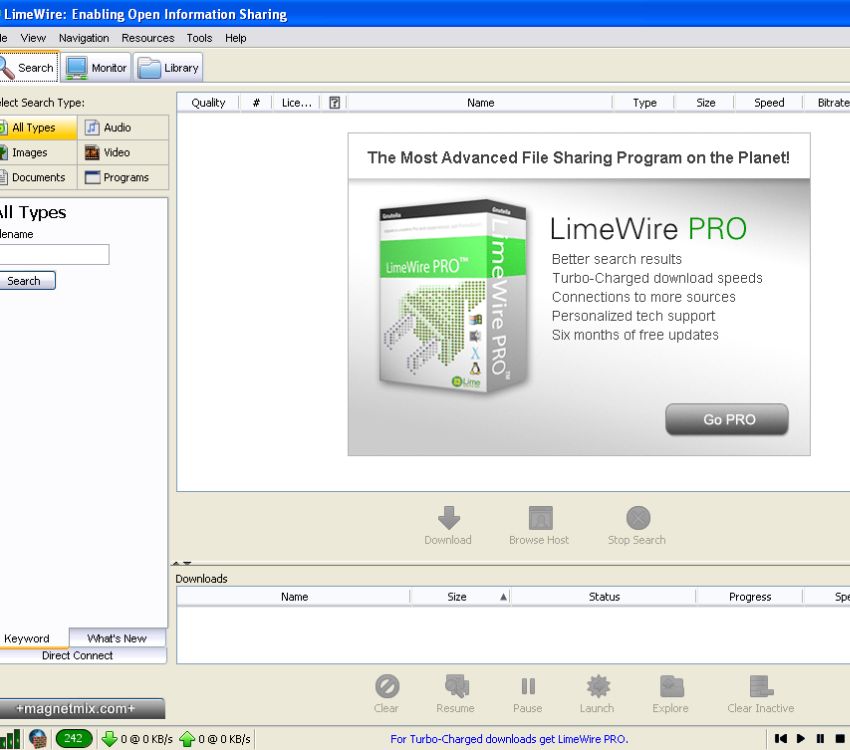Switch to the Library tab
Viewport: 850px width, 750px height.
(168, 67)
